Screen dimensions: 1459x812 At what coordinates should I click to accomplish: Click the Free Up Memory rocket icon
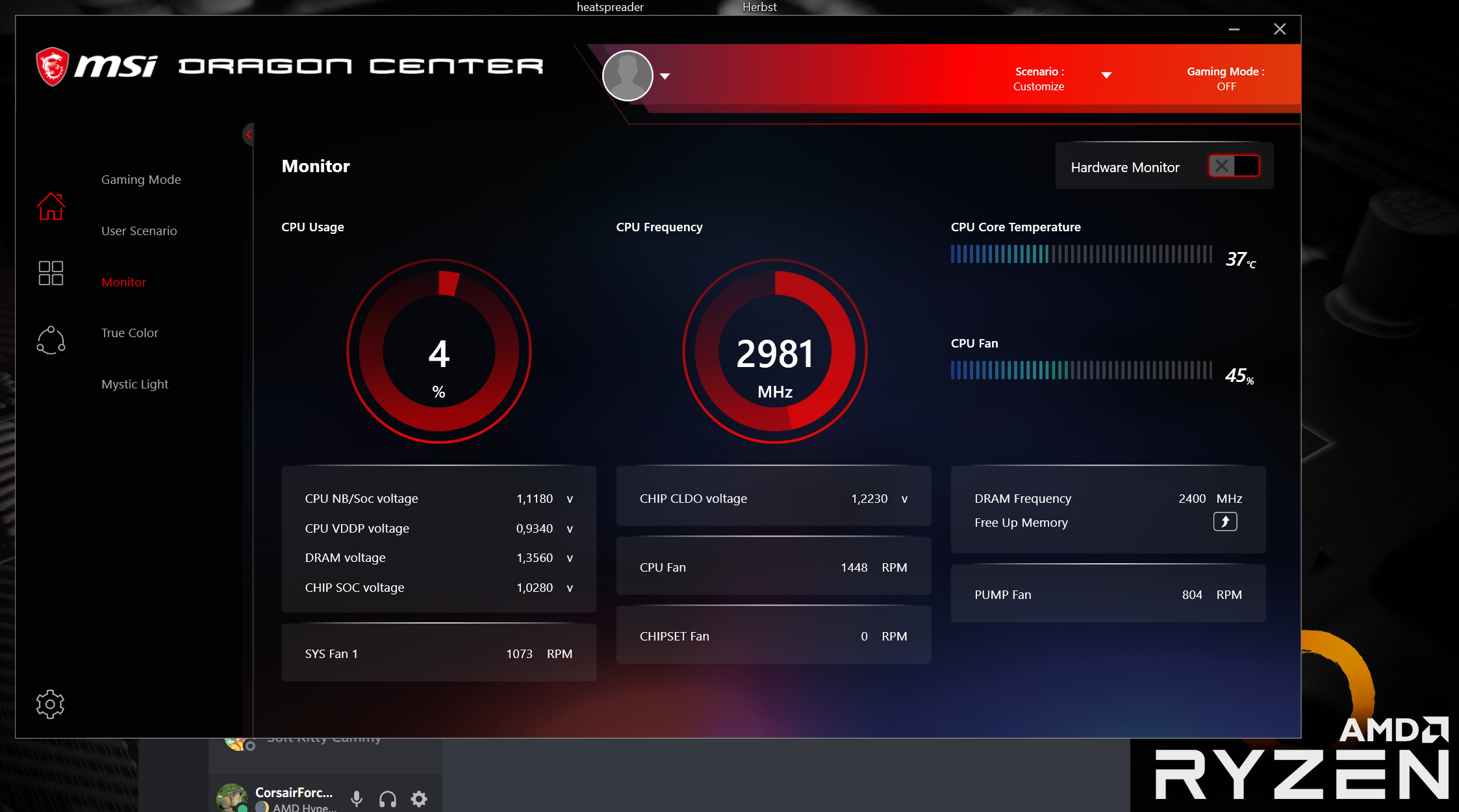click(x=1224, y=522)
